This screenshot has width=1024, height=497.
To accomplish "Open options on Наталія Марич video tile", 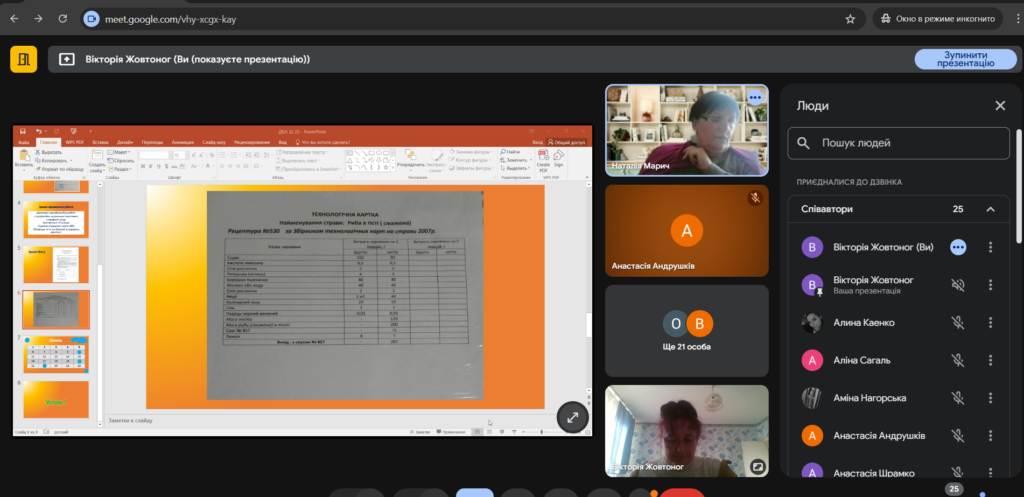I will [754, 98].
